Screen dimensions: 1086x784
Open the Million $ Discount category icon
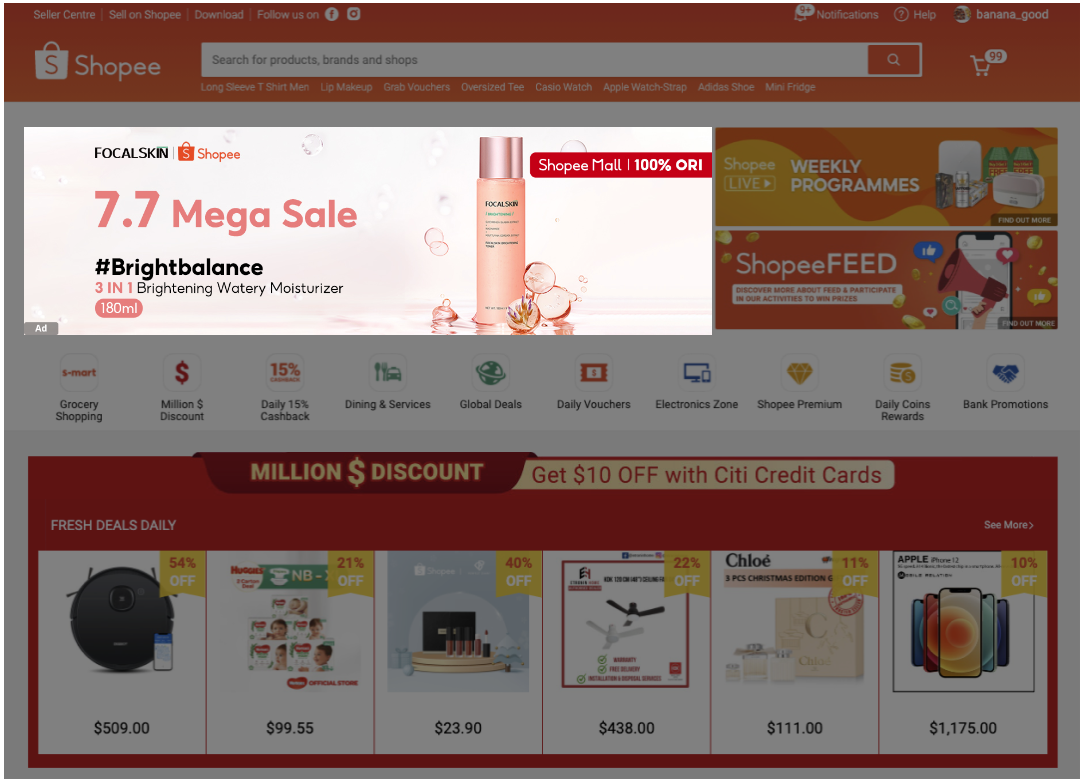pyautogui.click(x=181, y=373)
